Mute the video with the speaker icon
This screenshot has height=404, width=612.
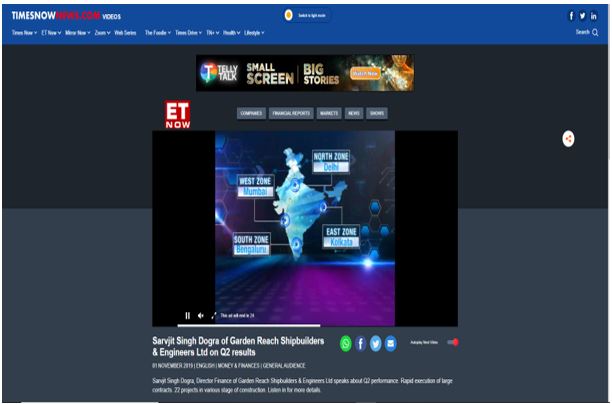(201, 315)
